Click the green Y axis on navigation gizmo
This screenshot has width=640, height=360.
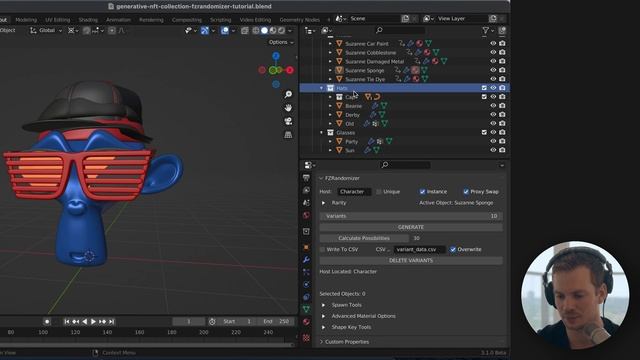coord(272,70)
